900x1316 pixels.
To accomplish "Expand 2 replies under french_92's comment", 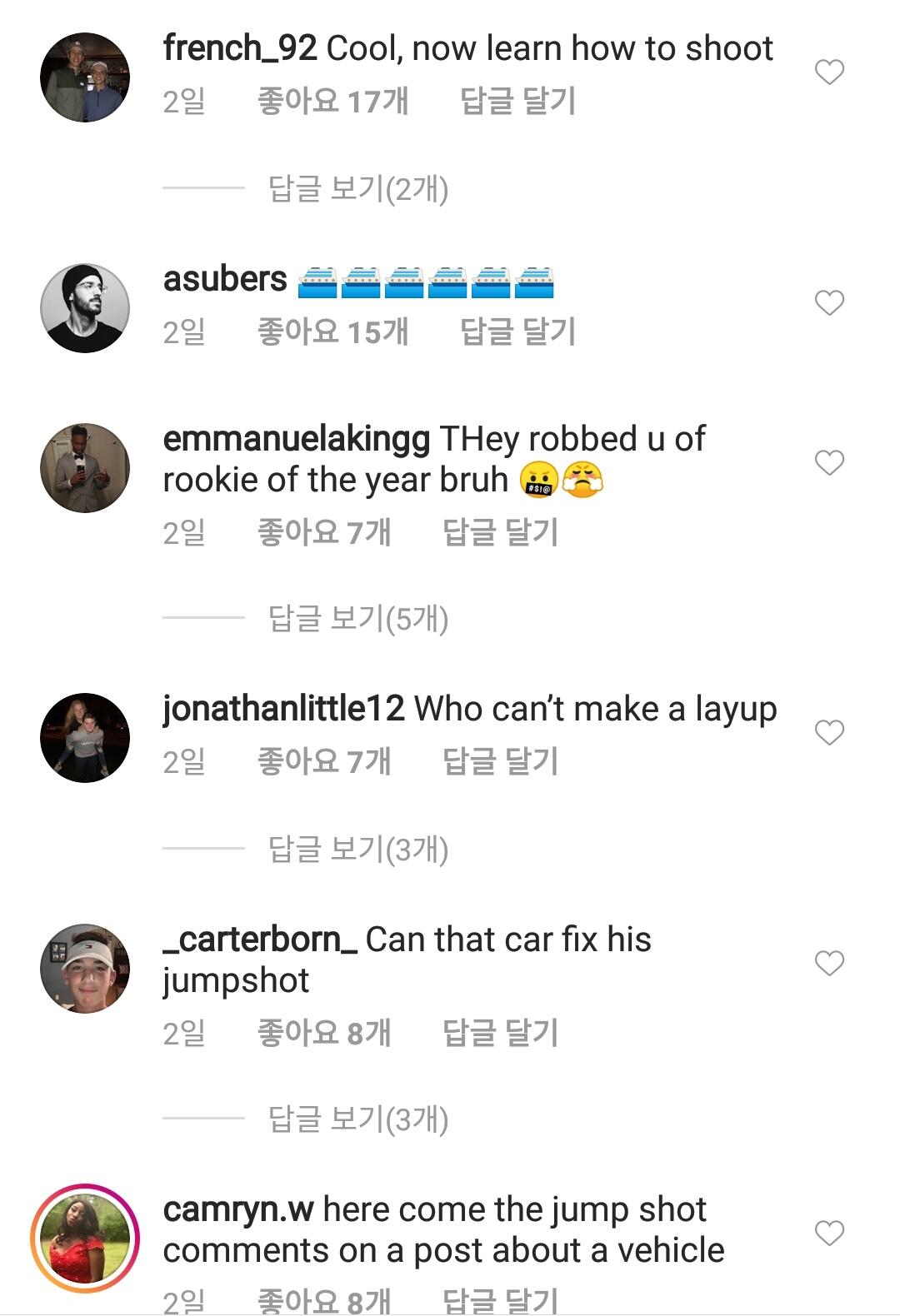I will point(358,189).
